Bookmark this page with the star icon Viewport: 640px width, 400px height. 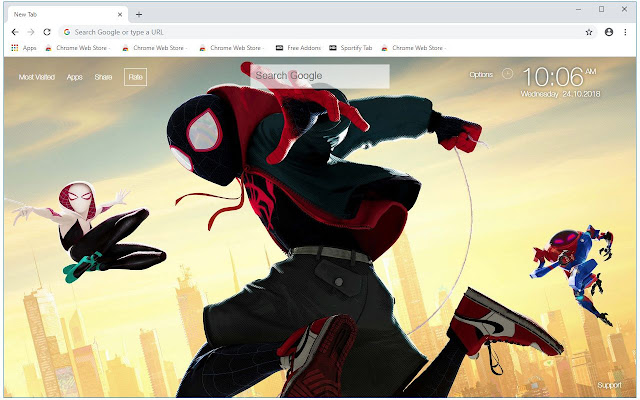tap(589, 32)
